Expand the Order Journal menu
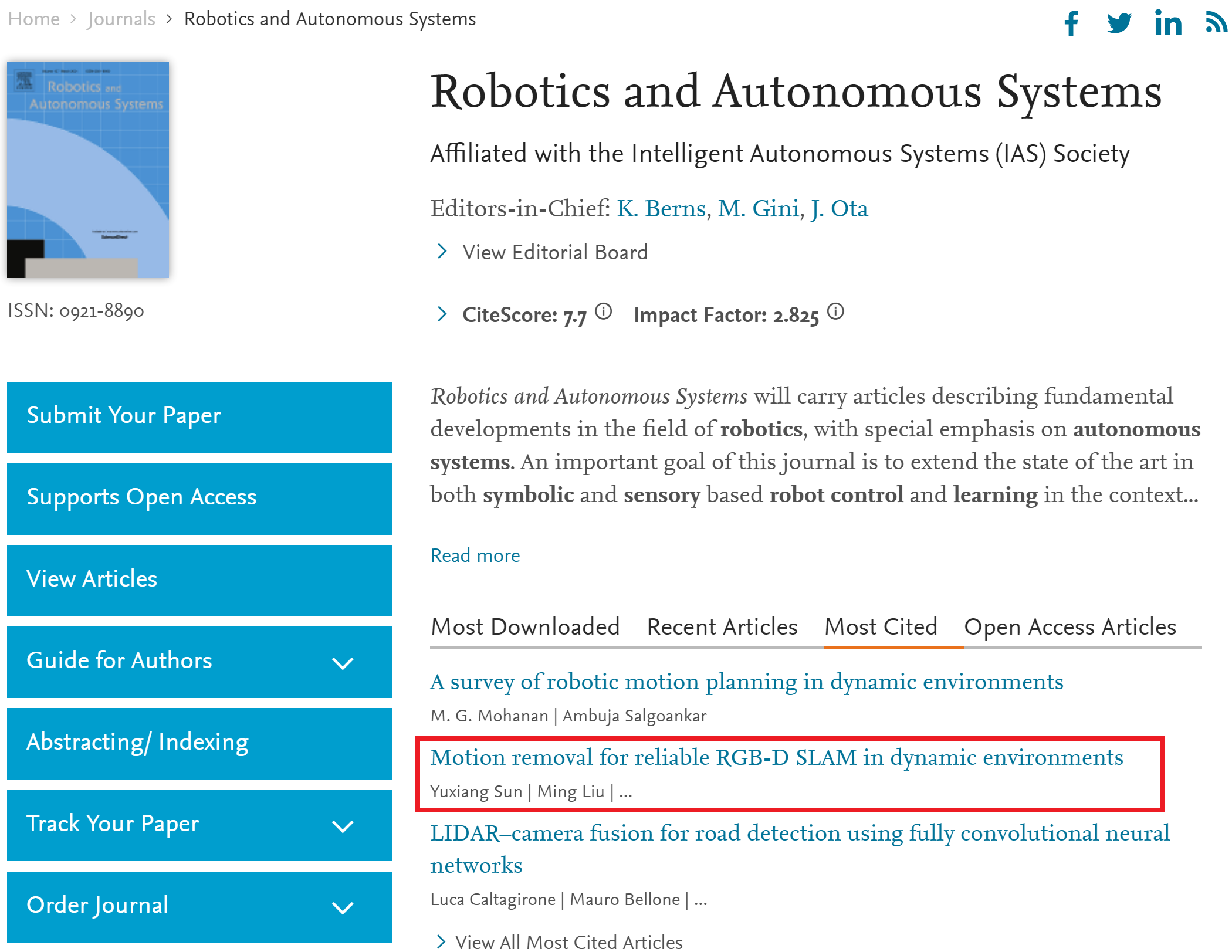Image resolution: width=1232 pixels, height=952 pixels. coord(343,907)
